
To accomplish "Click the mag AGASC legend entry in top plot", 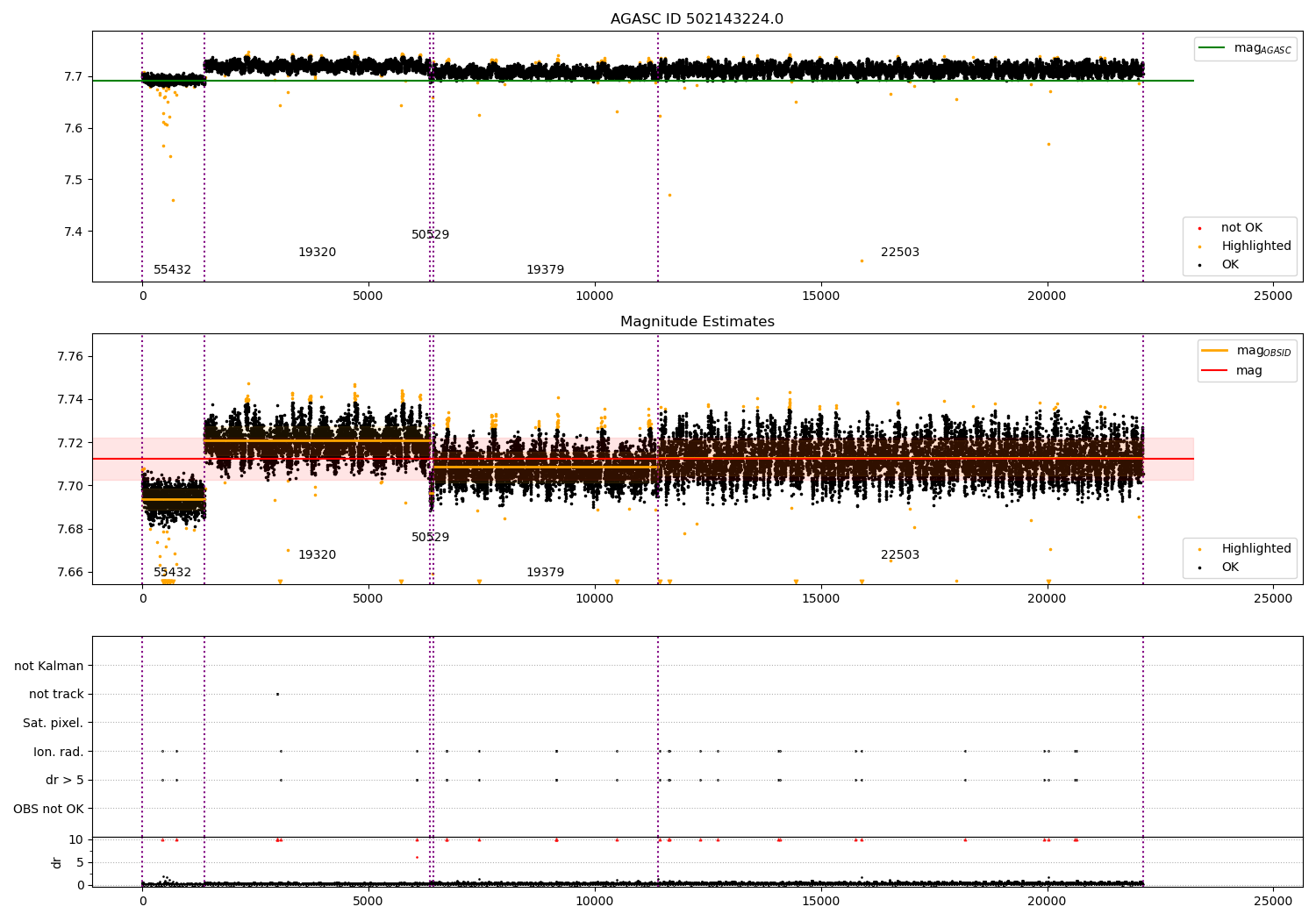I will tap(1246, 48).
